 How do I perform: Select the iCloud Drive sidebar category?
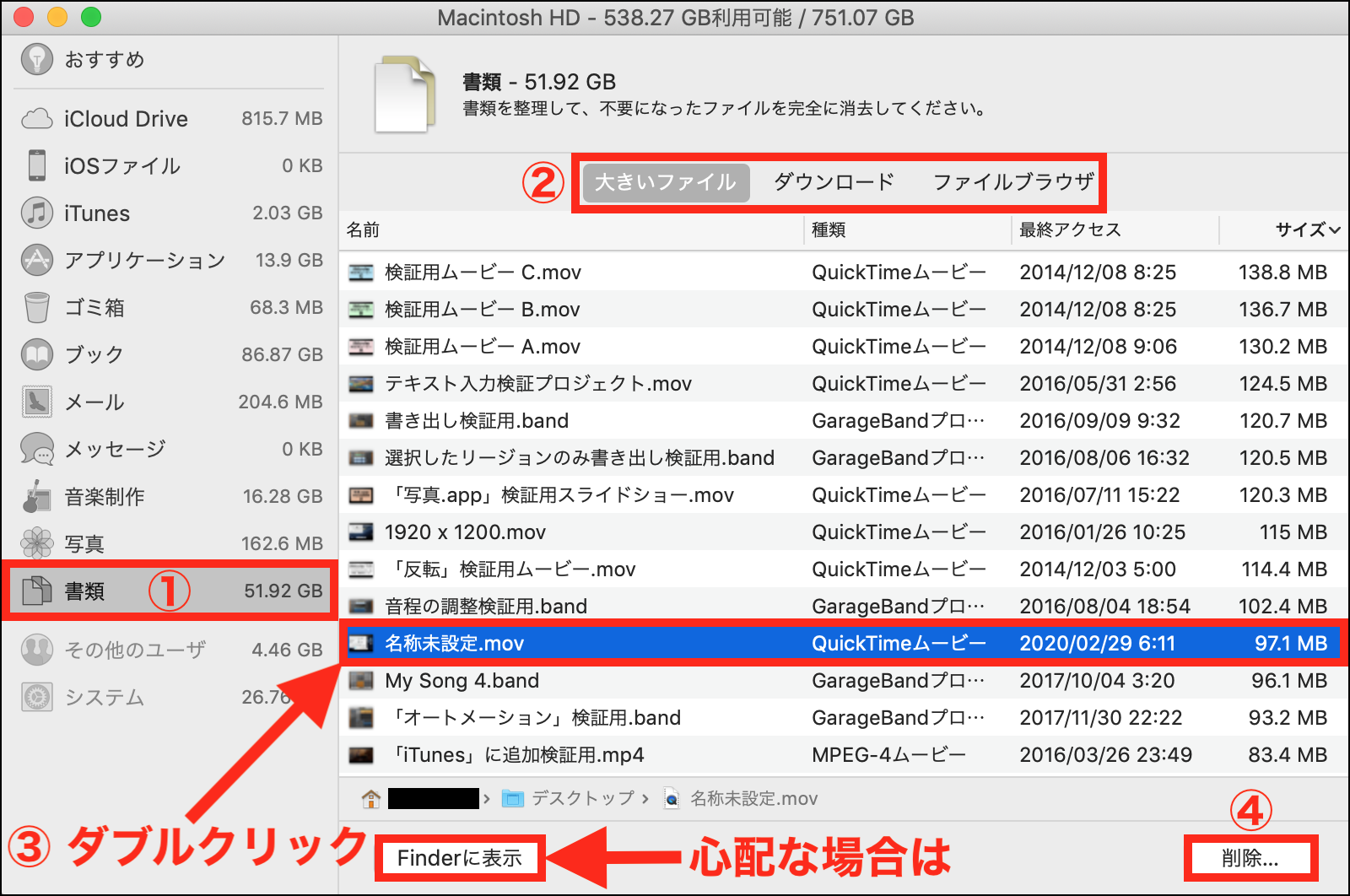(x=170, y=119)
